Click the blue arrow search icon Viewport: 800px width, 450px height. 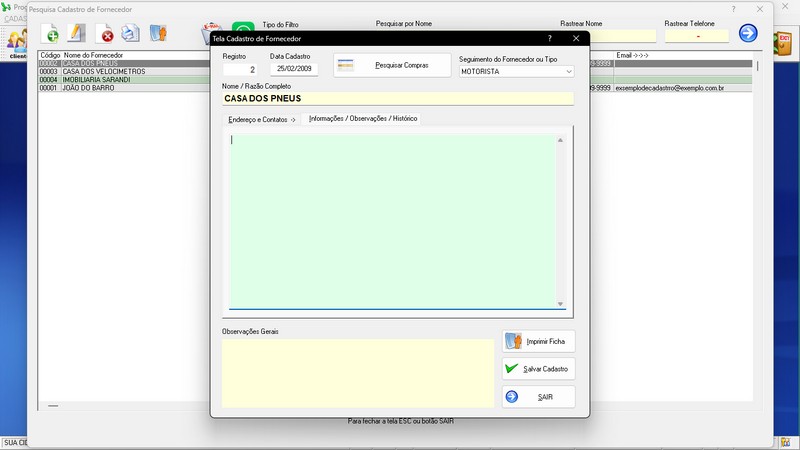pos(748,33)
